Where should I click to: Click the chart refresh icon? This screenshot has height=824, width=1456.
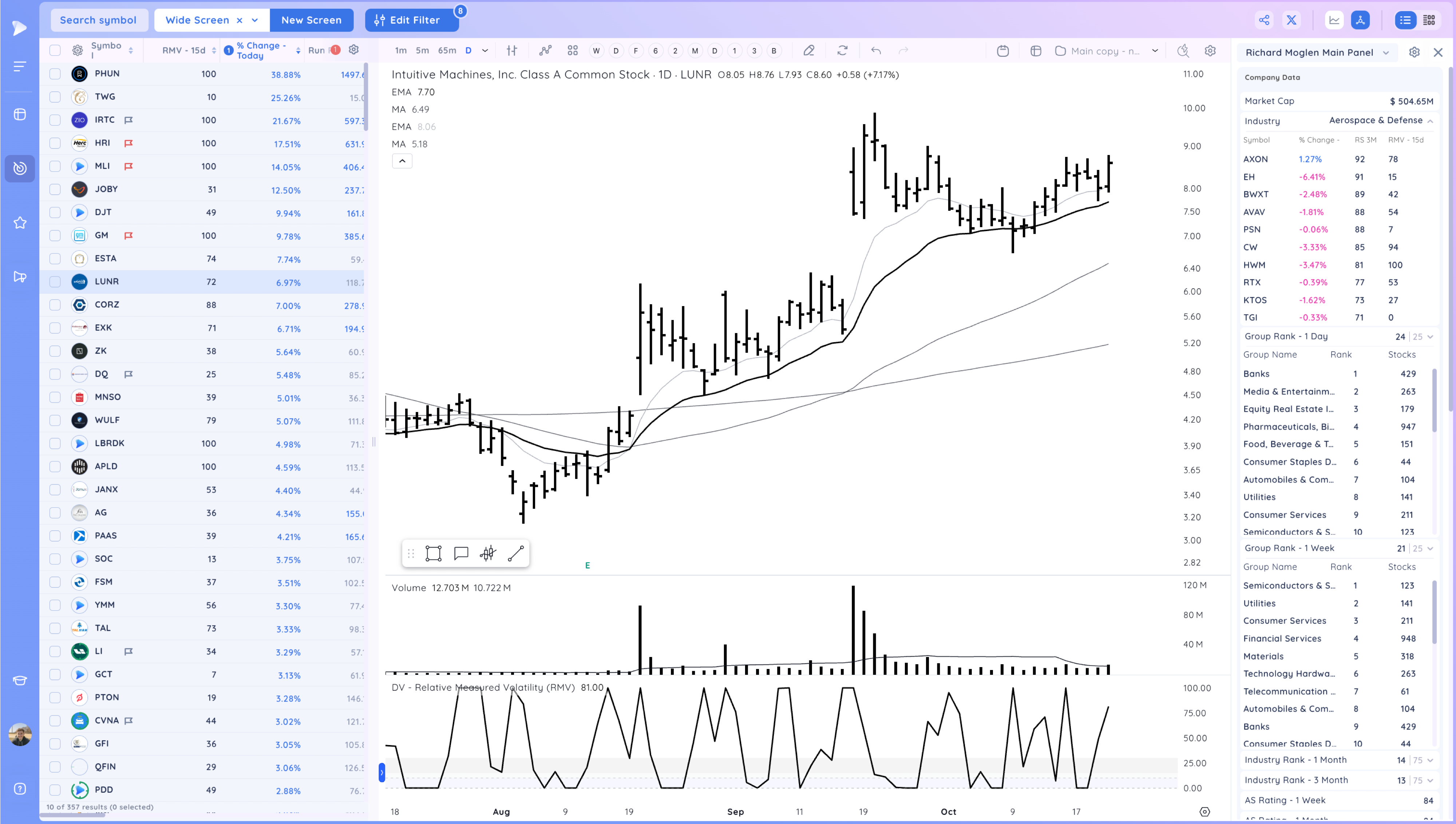(842, 51)
